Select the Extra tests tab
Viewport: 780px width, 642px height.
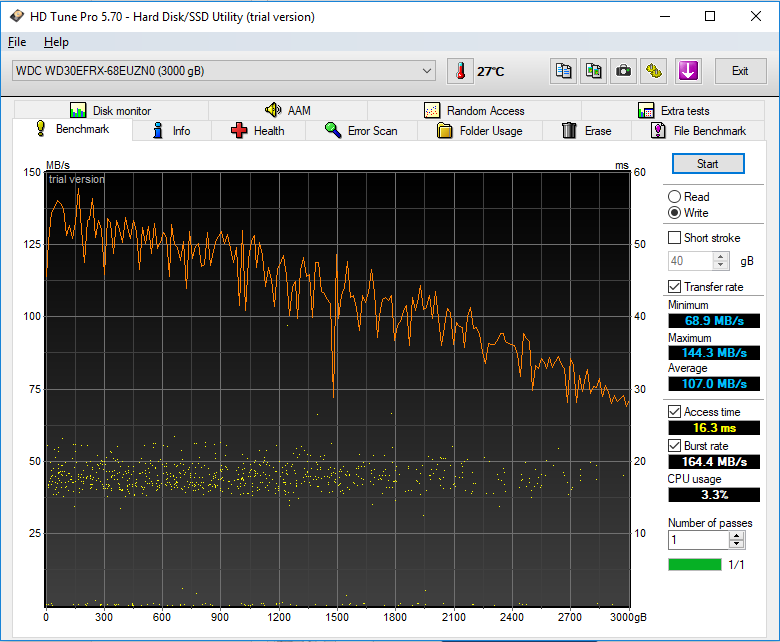(x=673, y=110)
